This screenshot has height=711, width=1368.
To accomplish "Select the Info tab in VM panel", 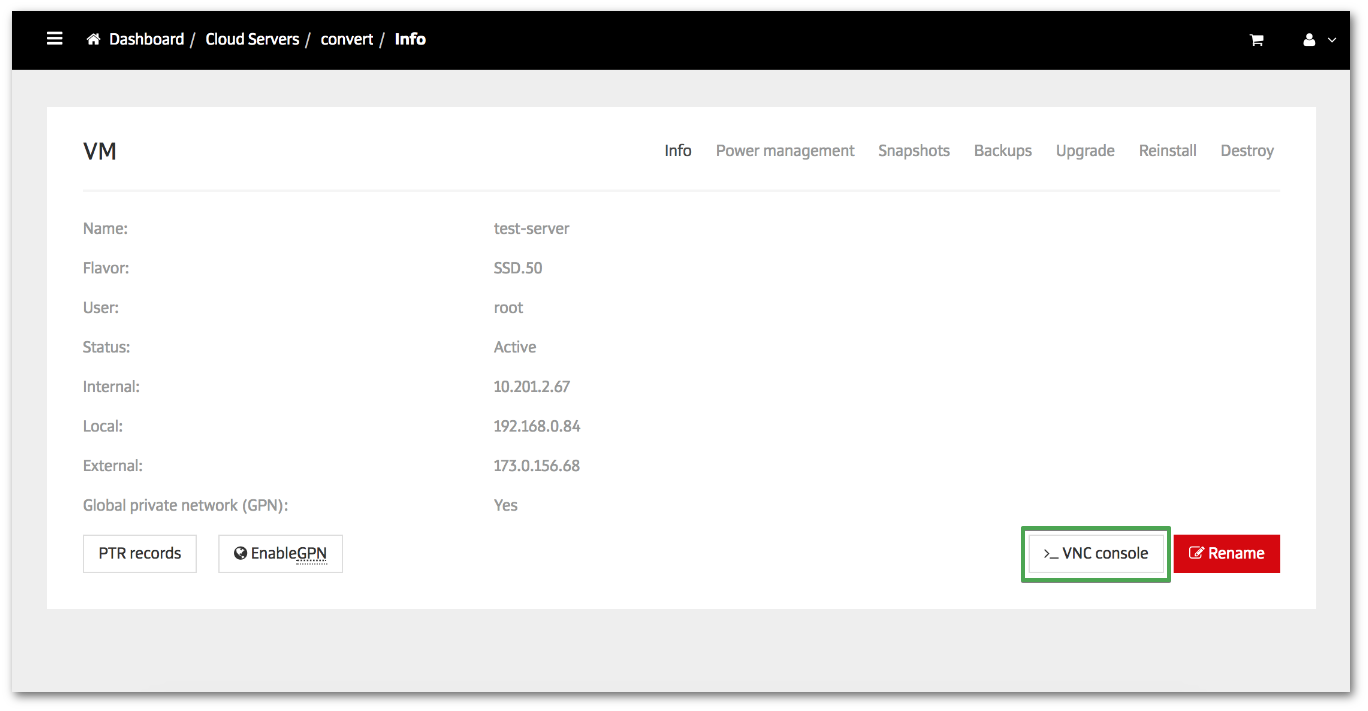I will point(678,151).
